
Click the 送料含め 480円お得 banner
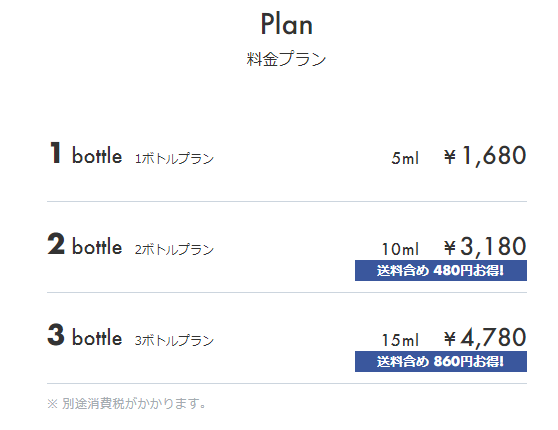point(441,271)
